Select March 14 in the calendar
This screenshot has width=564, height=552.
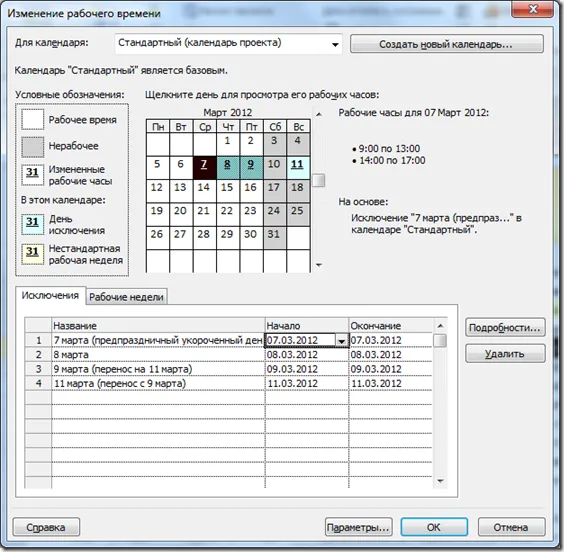205,191
